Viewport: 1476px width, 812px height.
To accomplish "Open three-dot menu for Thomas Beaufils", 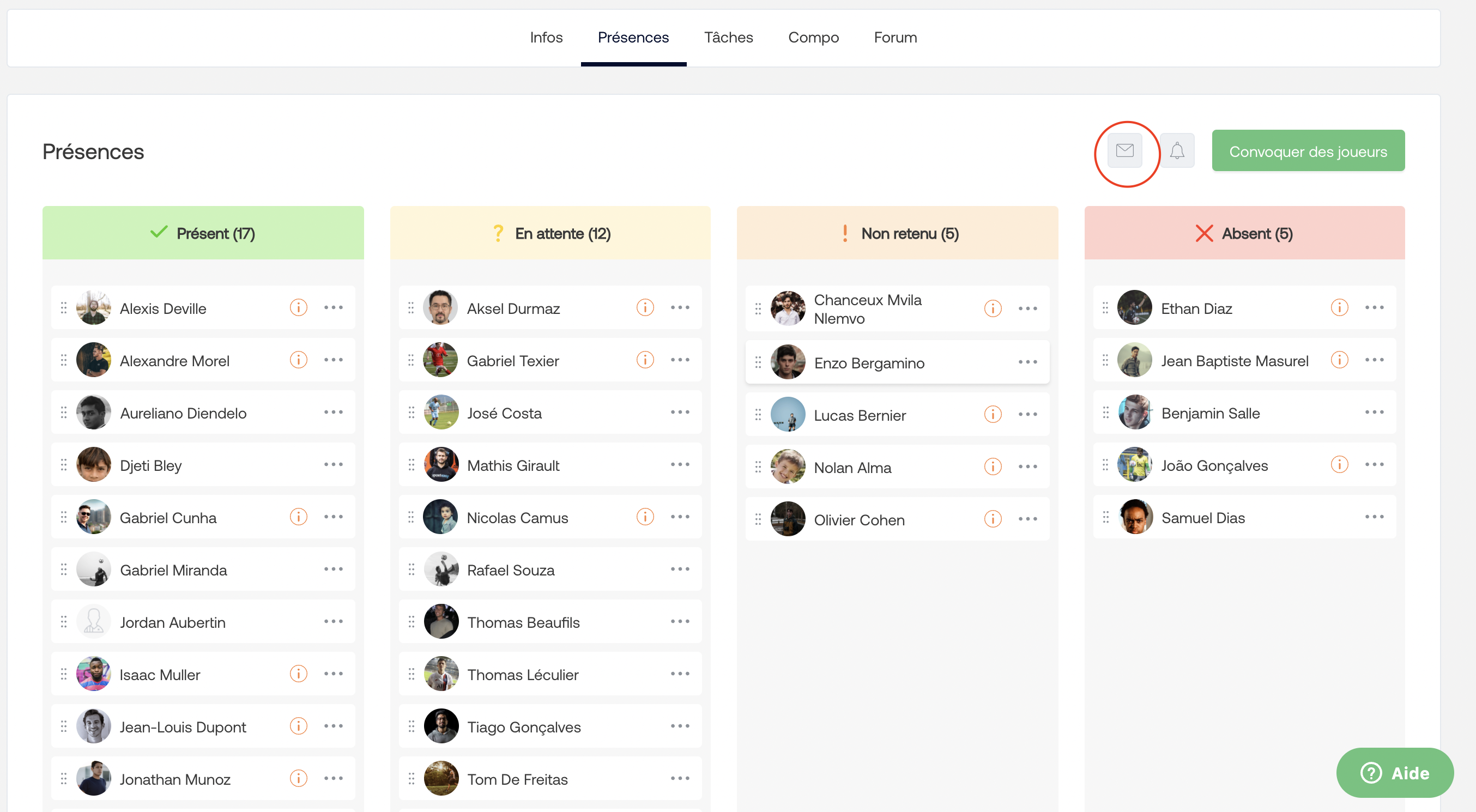I will tap(680, 621).
